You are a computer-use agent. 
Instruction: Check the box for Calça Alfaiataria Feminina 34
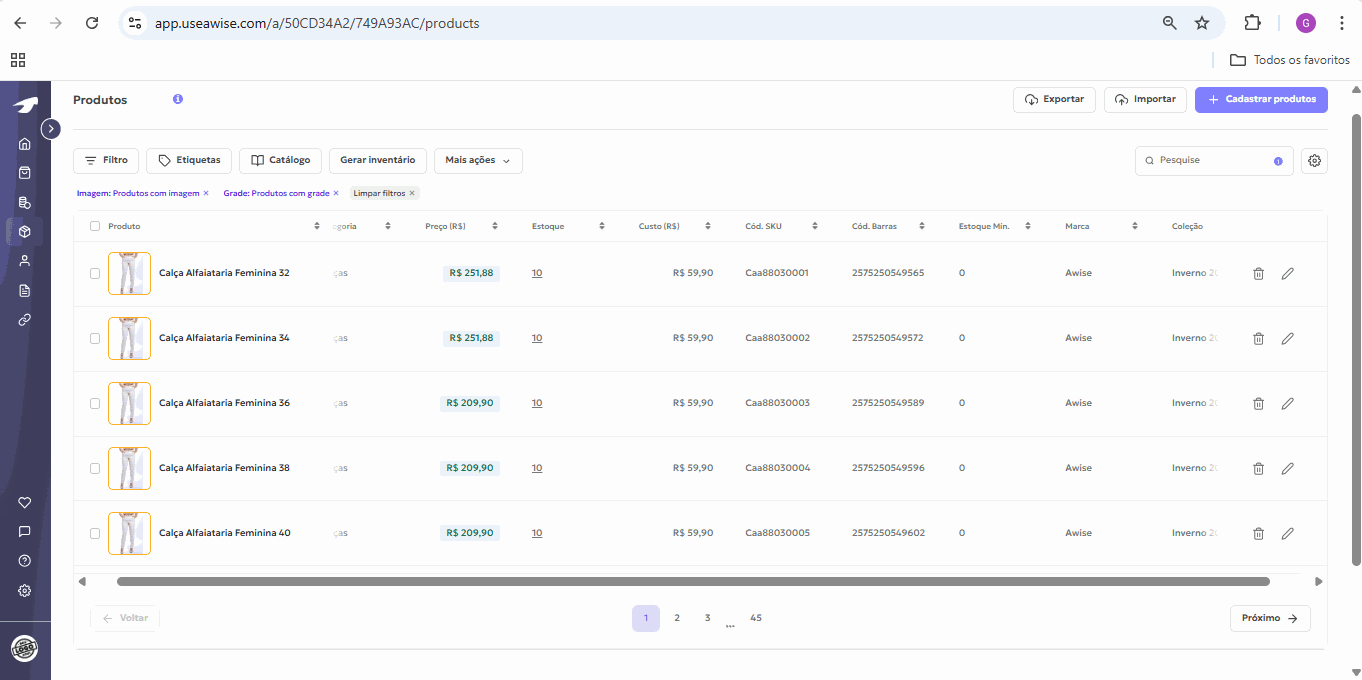95,338
